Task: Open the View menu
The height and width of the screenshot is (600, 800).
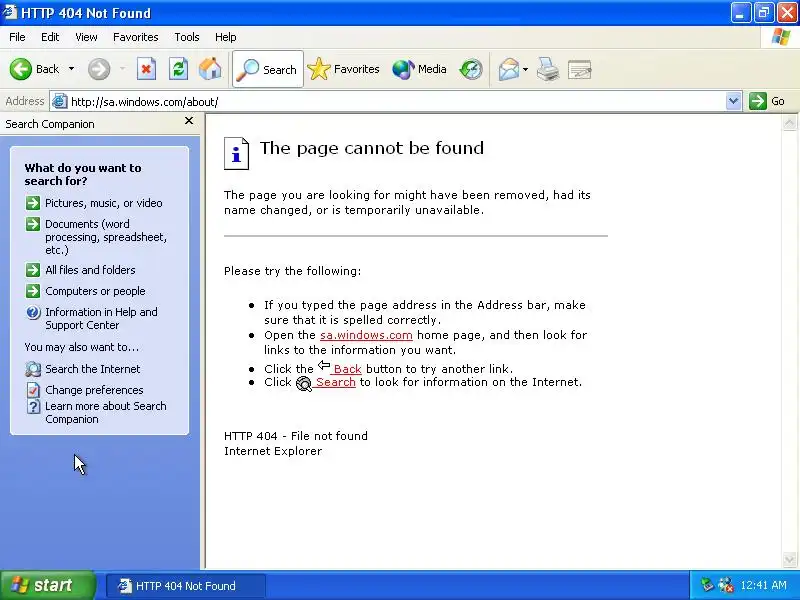Action: [x=86, y=37]
